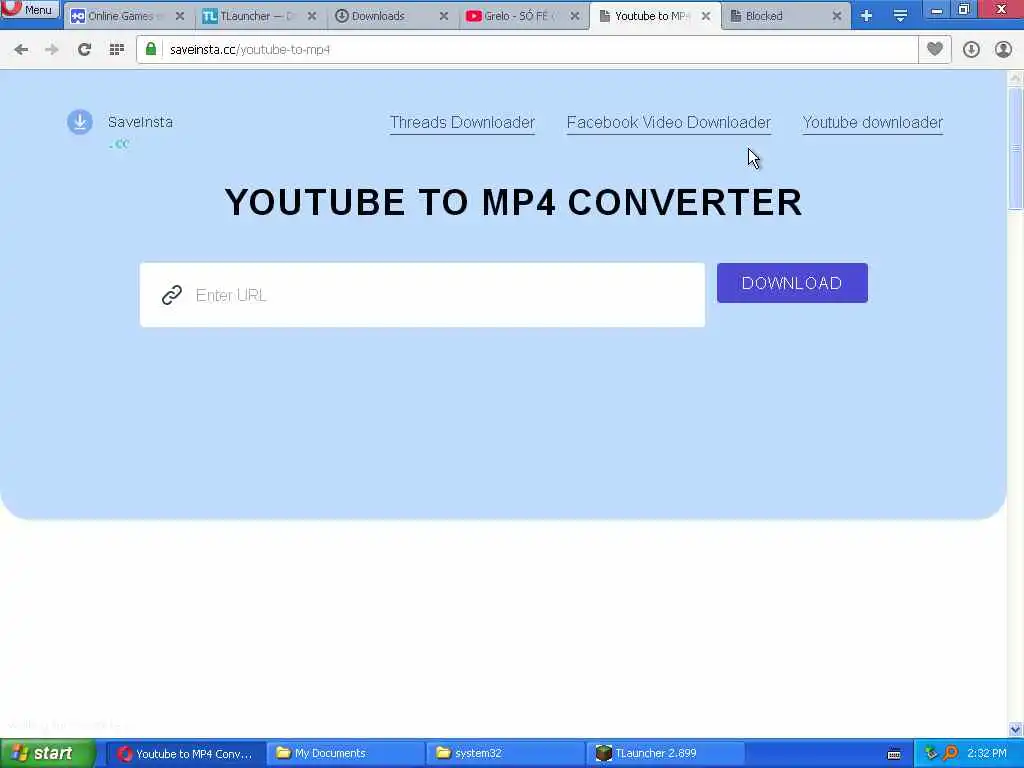Open a new tab with plus icon
1024x768 pixels.
coord(866,16)
